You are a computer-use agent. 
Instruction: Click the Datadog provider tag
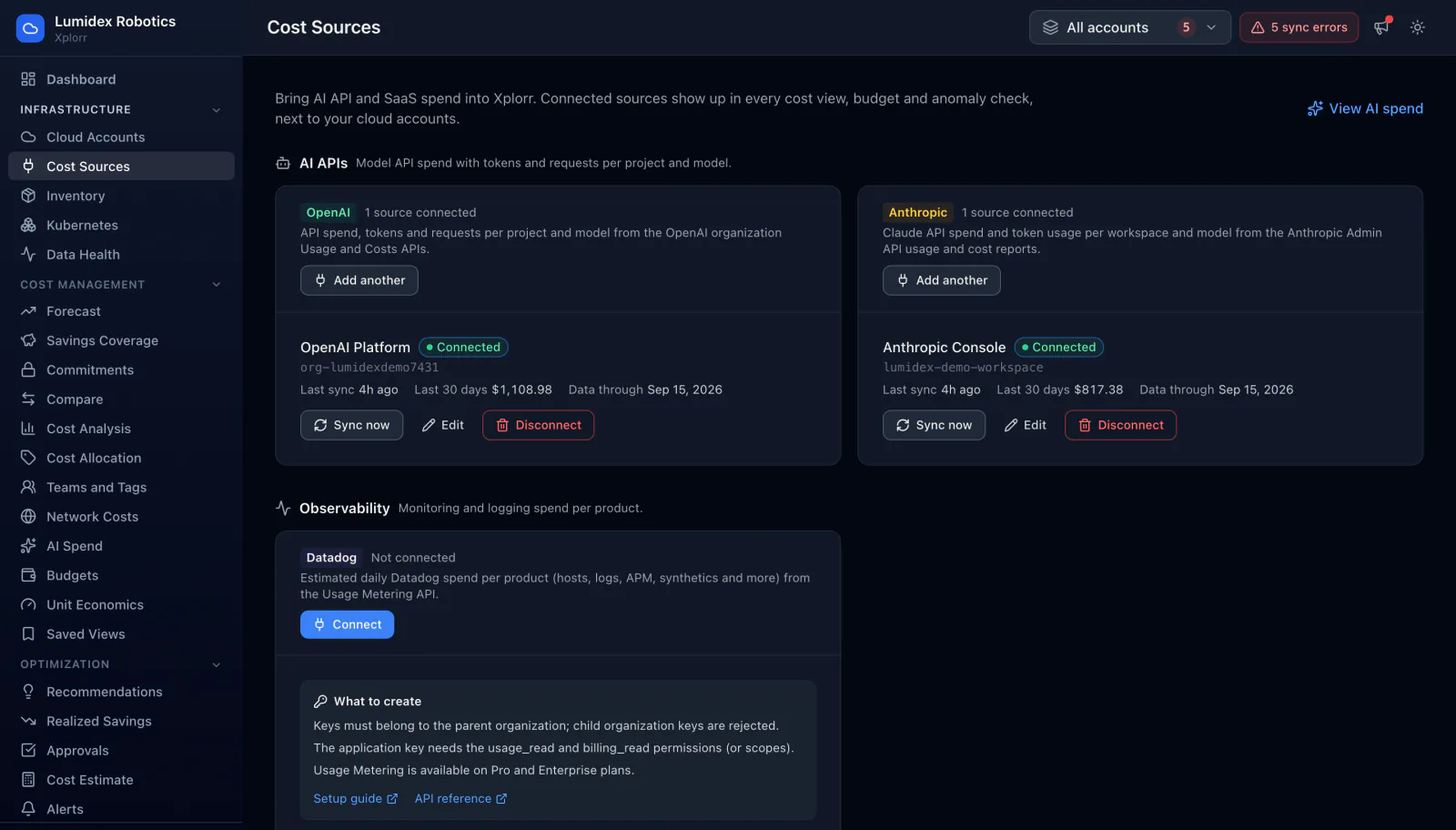331,558
